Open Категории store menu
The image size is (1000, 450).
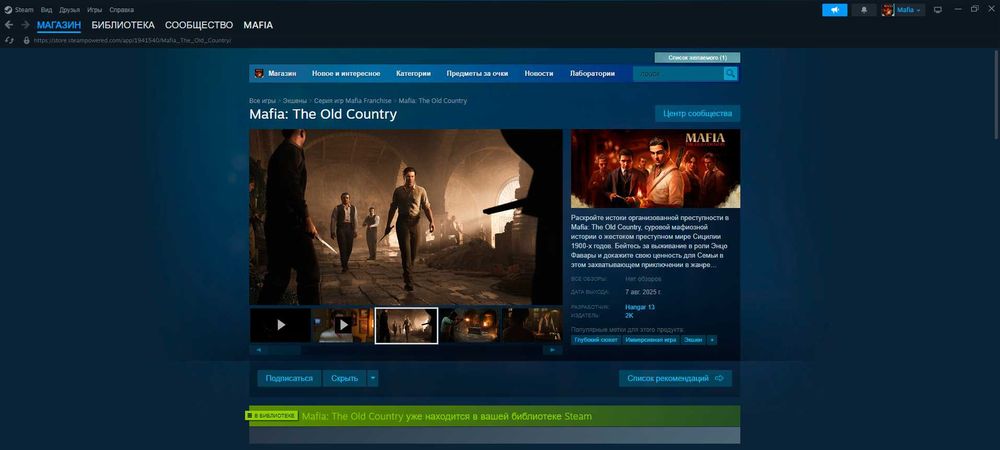tap(413, 73)
